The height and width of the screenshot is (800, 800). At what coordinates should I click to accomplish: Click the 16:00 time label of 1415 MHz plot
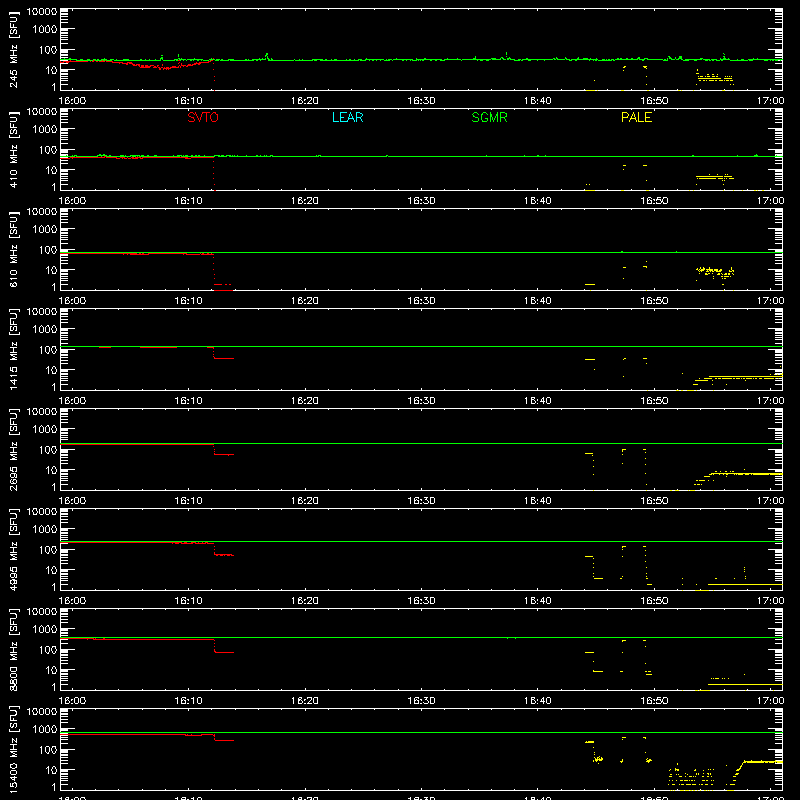tap(72, 401)
